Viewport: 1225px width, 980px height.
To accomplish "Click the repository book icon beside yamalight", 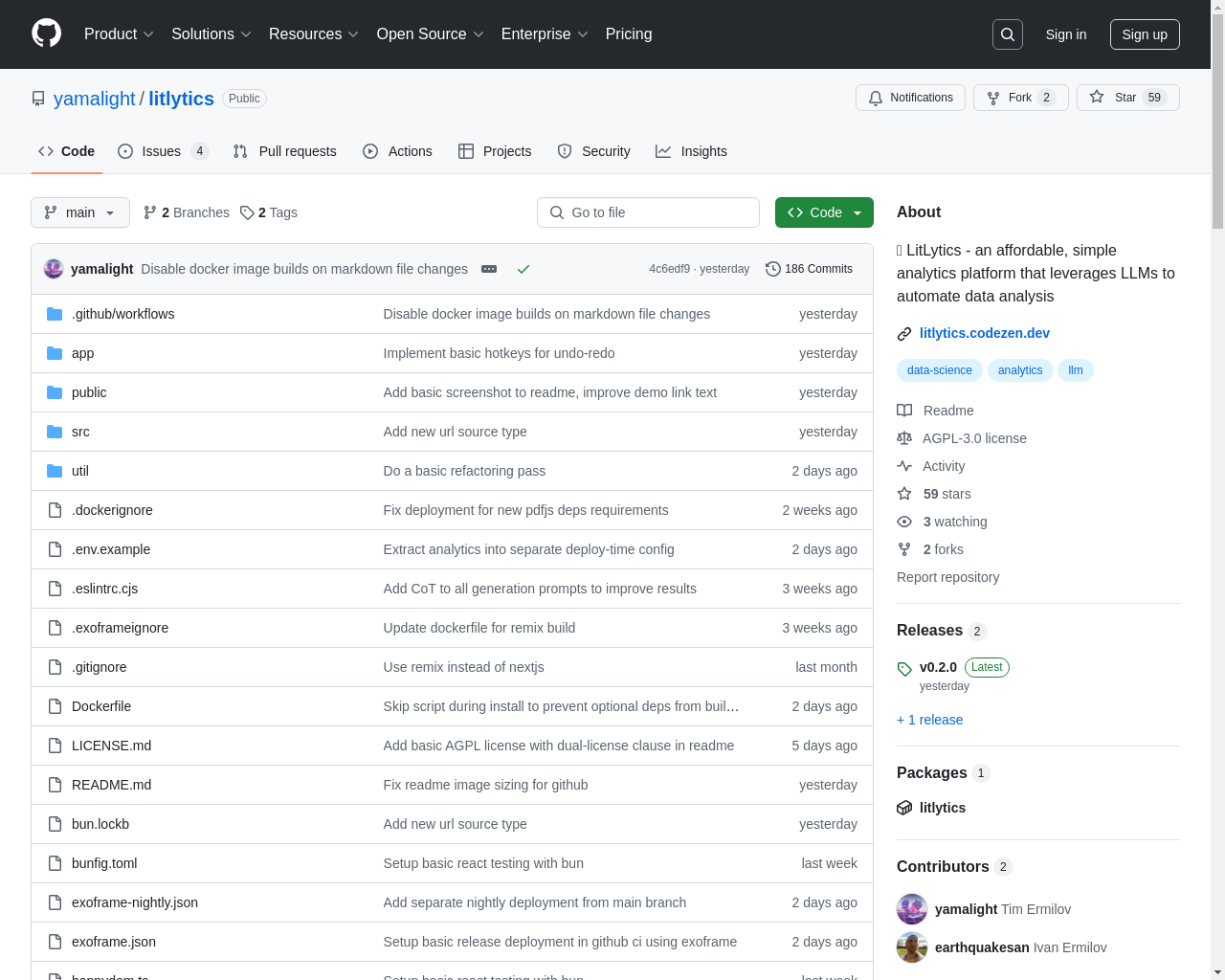I will (x=38, y=99).
